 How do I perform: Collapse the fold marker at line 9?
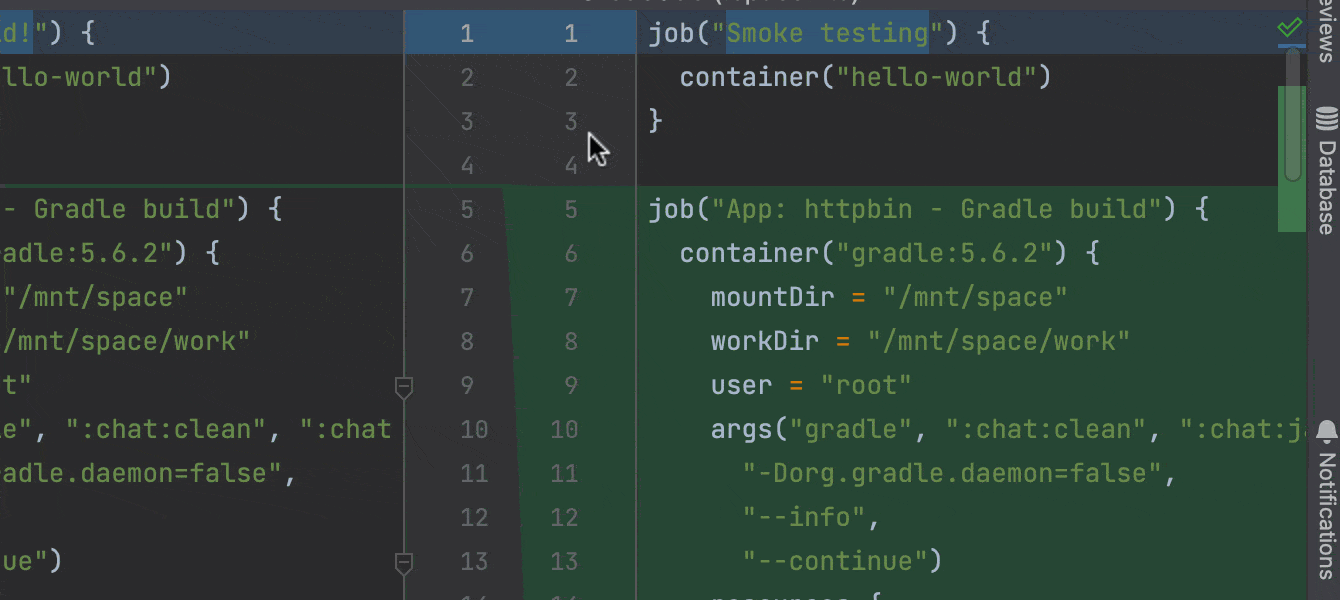click(x=404, y=385)
